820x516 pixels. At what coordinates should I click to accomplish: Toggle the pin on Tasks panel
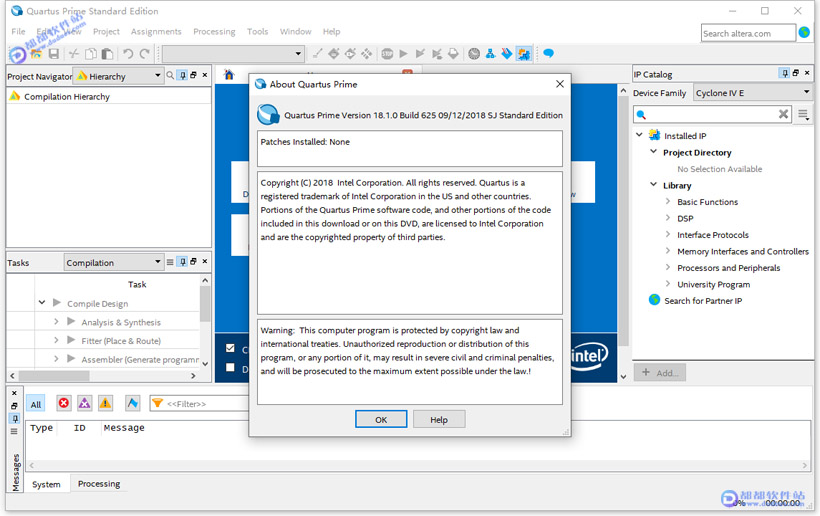(183, 262)
